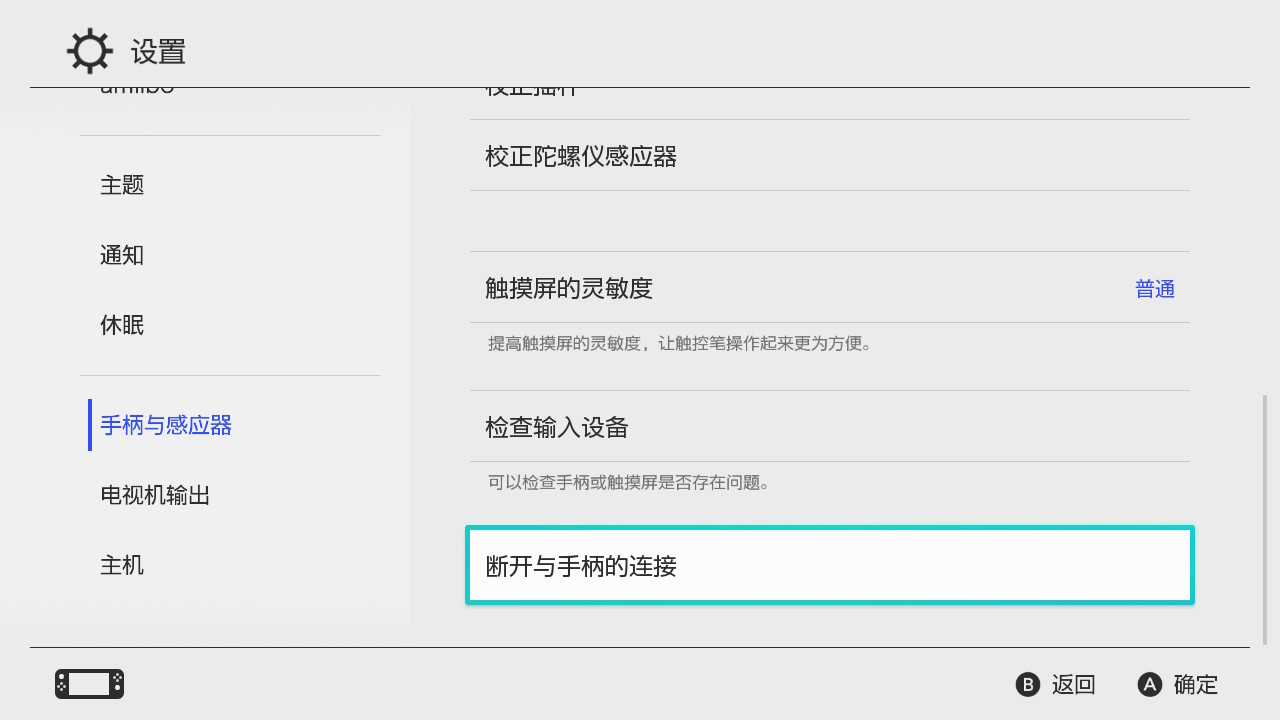Click the B button icon
The height and width of the screenshot is (720, 1280).
[x=1027, y=684]
